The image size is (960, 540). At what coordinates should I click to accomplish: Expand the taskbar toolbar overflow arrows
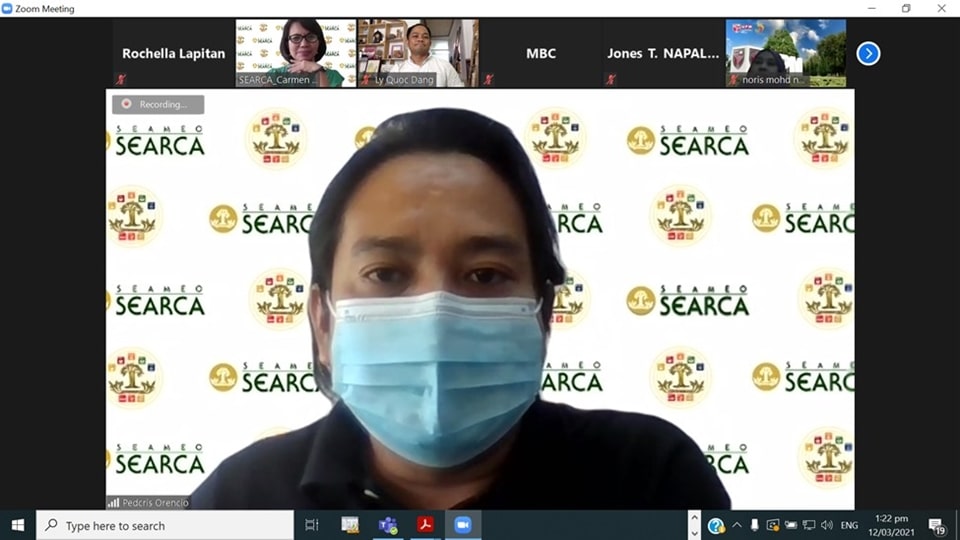click(x=694, y=525)
